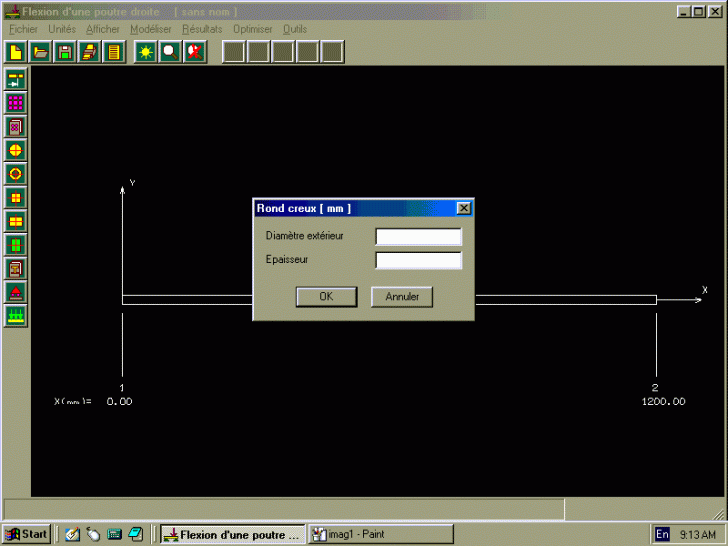728x546 pixels.
Task: Open the Fichier menu
Action: 23,29
